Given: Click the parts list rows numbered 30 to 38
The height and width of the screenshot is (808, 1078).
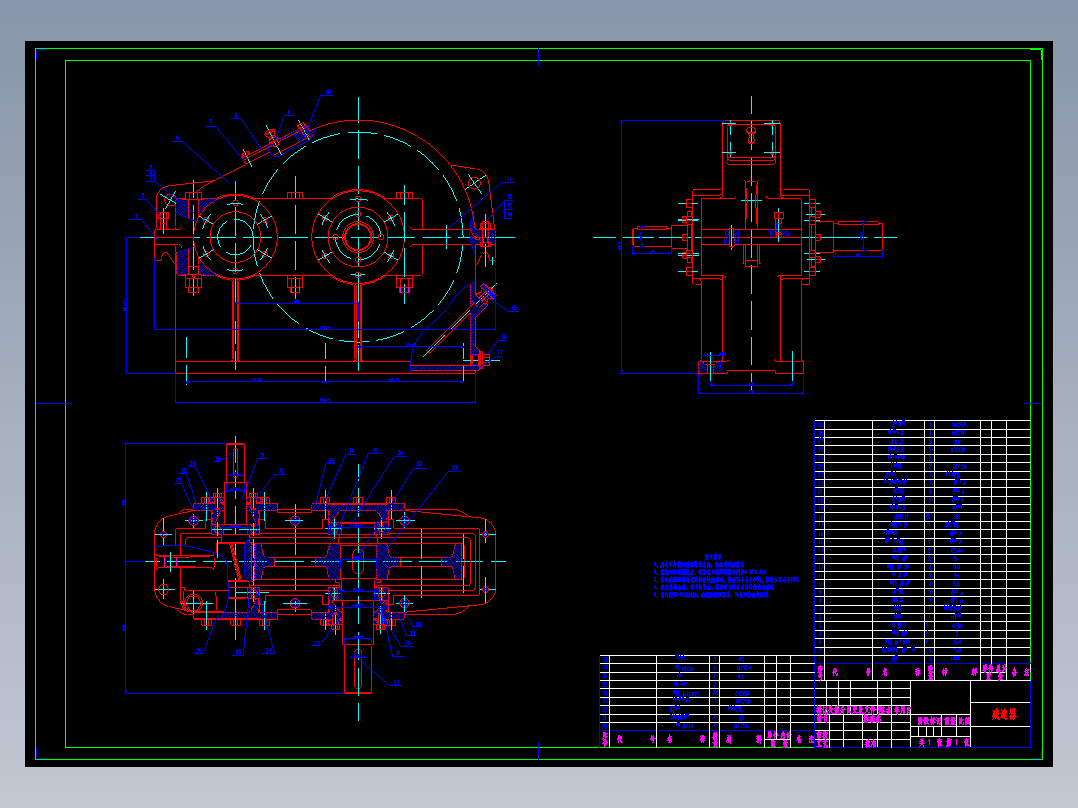Looking at the screenshot, I should (707, 693).
